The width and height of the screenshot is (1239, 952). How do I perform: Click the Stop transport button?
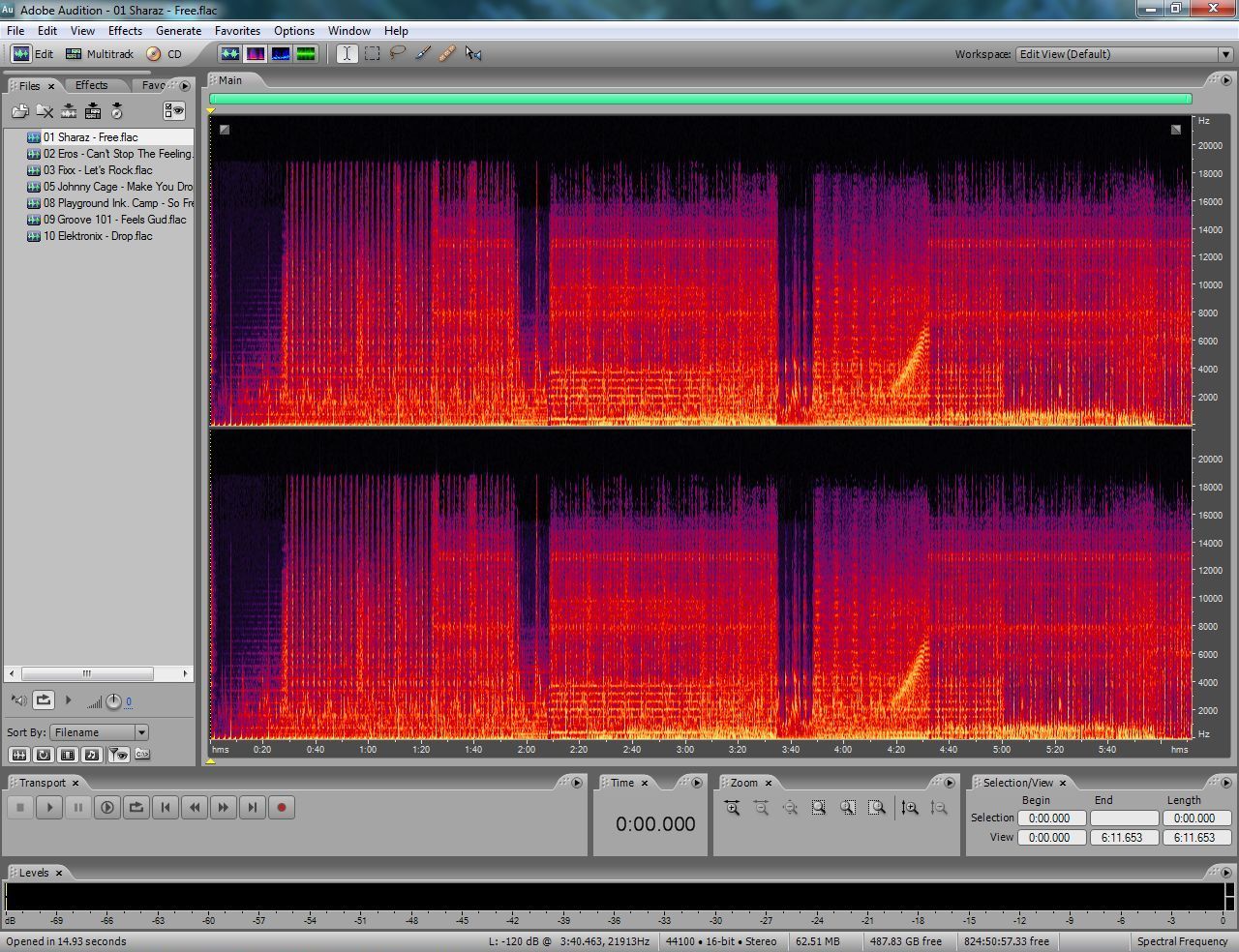click(20, 807)
